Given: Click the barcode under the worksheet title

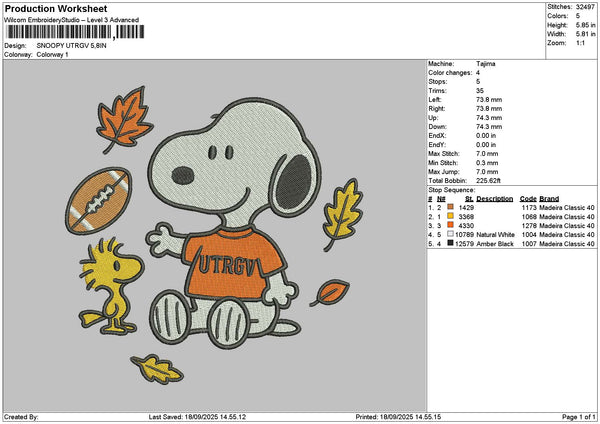Looking at the screenshot, I should pyautogui.click(x=75, y=32).
